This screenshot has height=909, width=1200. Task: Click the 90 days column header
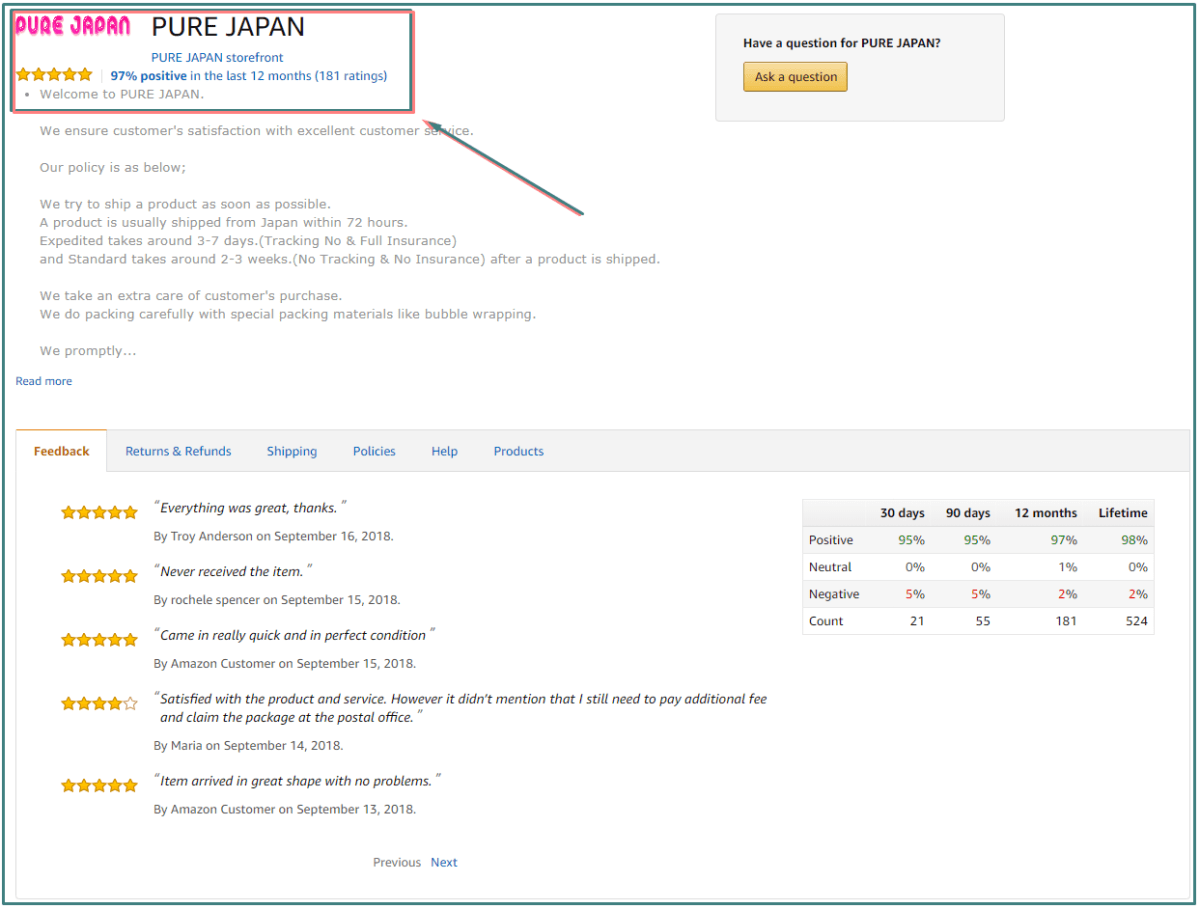click(x=968, y=513)
